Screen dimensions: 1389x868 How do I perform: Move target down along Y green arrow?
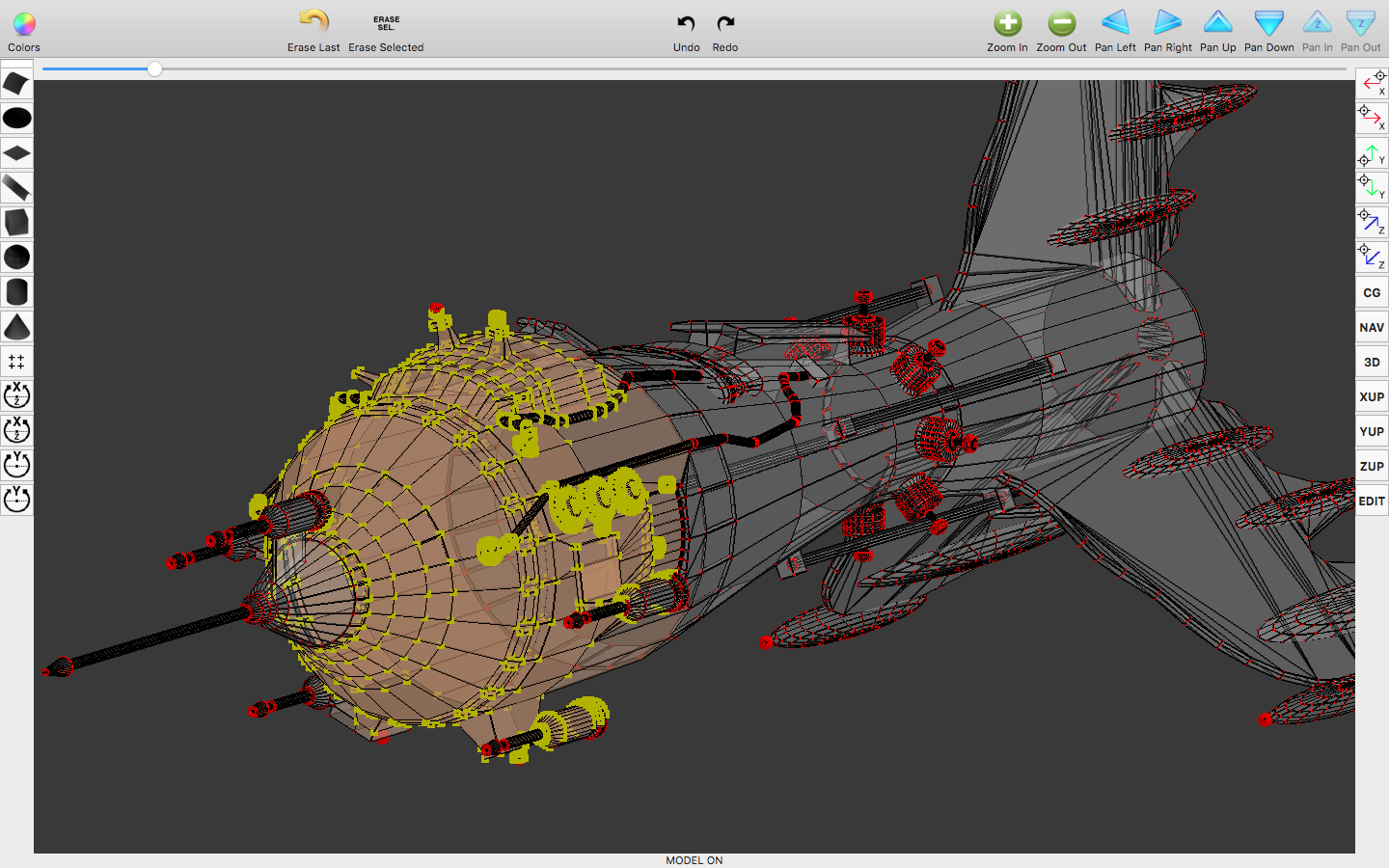tap(1372, 187)
